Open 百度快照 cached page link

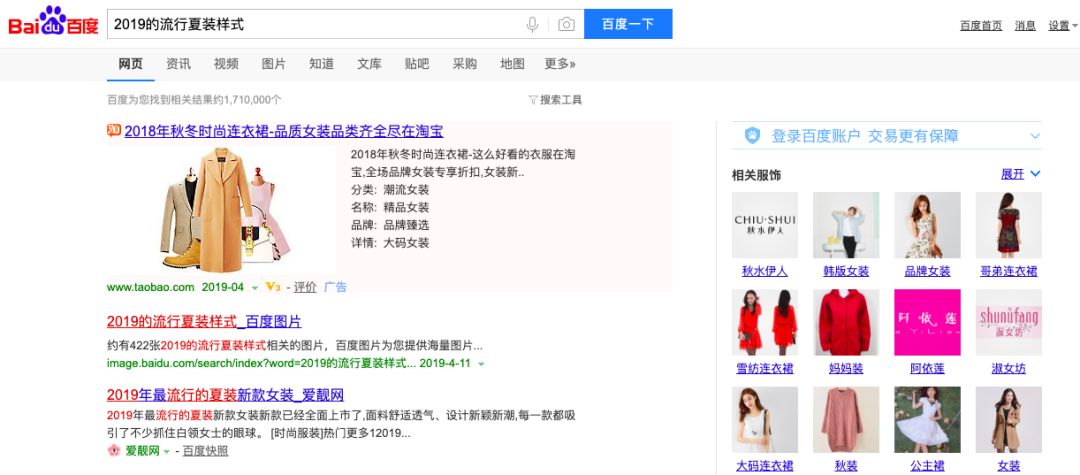coord(205,451)
